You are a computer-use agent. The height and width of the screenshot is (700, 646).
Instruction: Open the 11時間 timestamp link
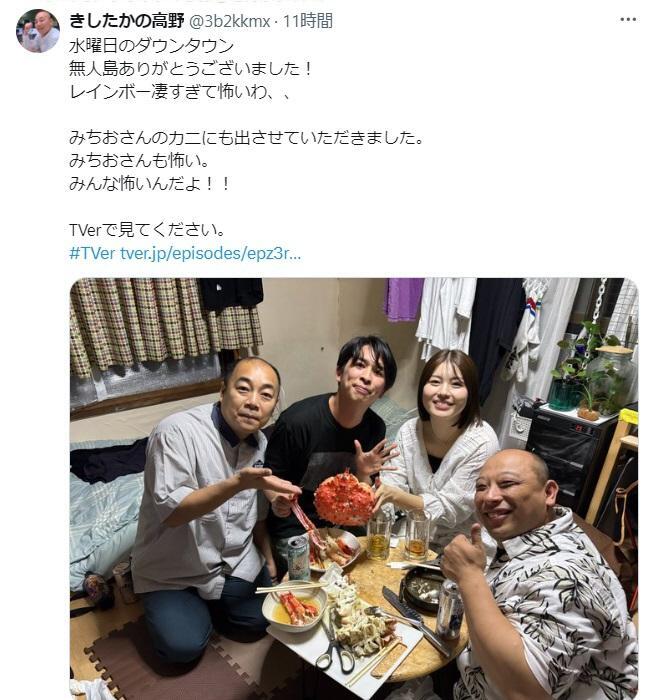coord(308,21)
